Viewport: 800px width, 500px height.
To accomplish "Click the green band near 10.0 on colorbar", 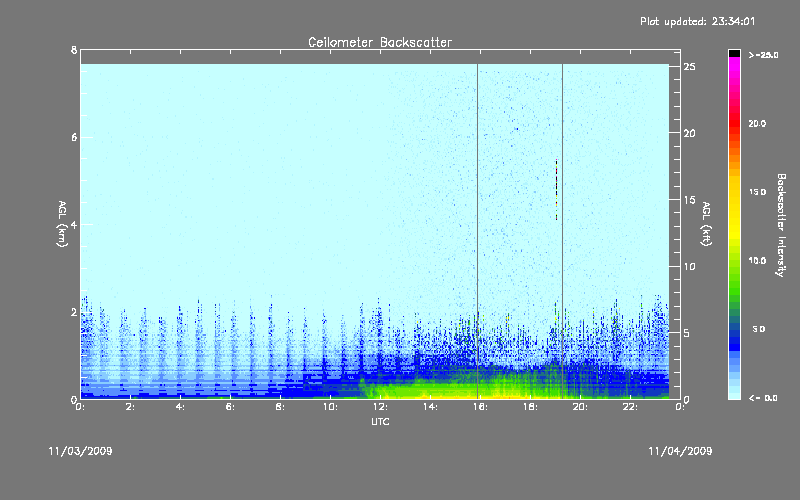I will point(734,263).
